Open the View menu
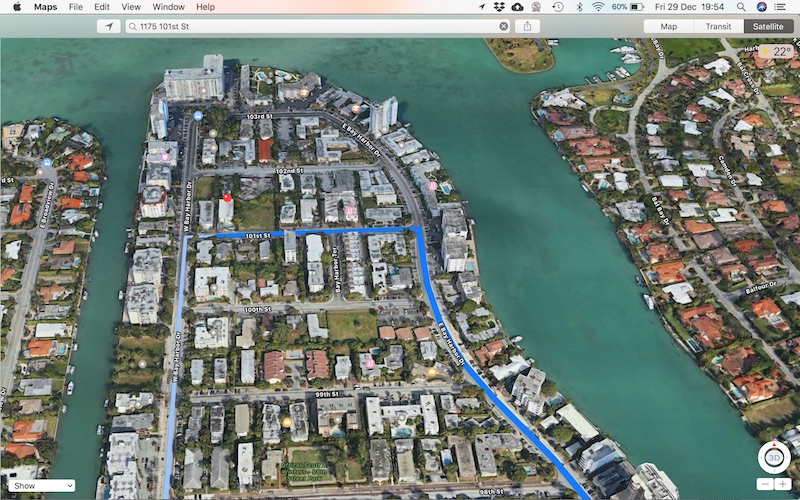This screenshot has height=500, width=800. (x=130, y=7)
